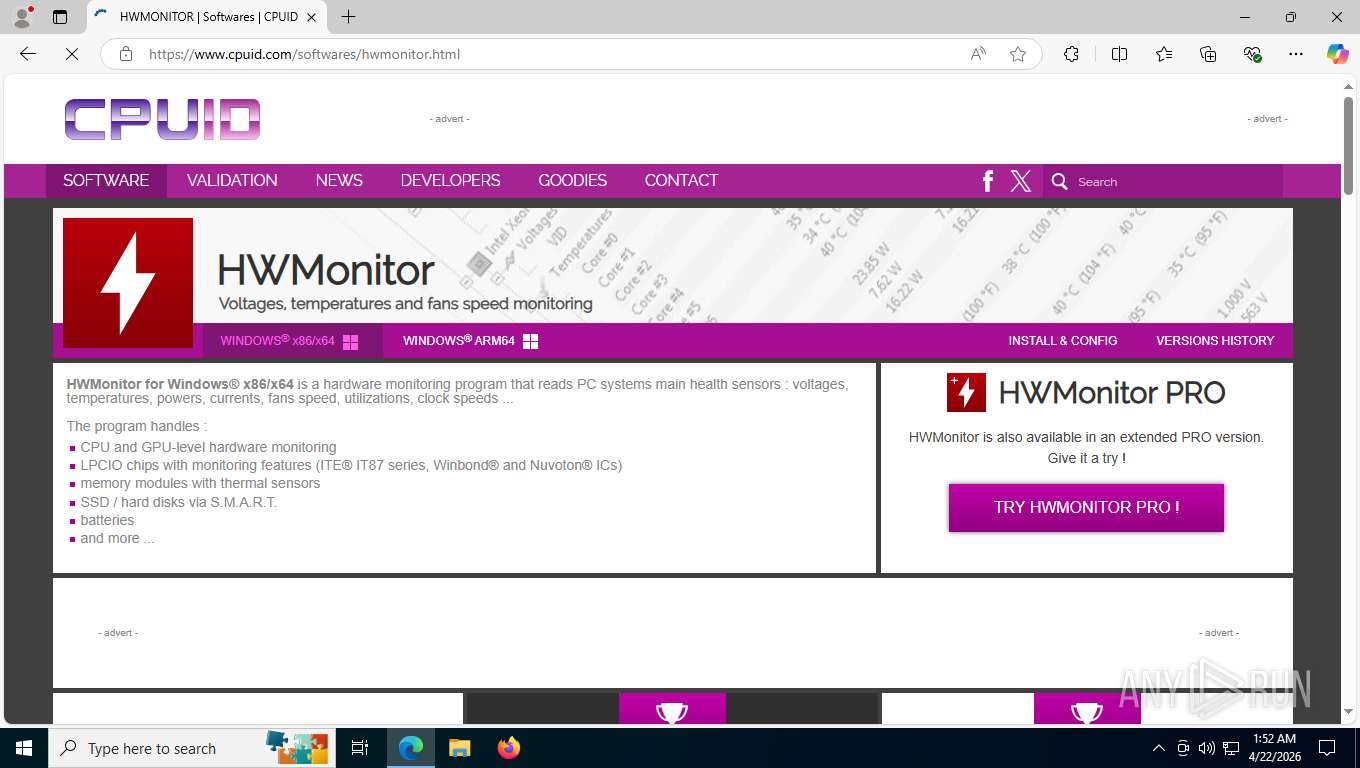Open the DEVELOPERS menu
This screenshot has width=1360, height=768.
(x=450, y=180)
